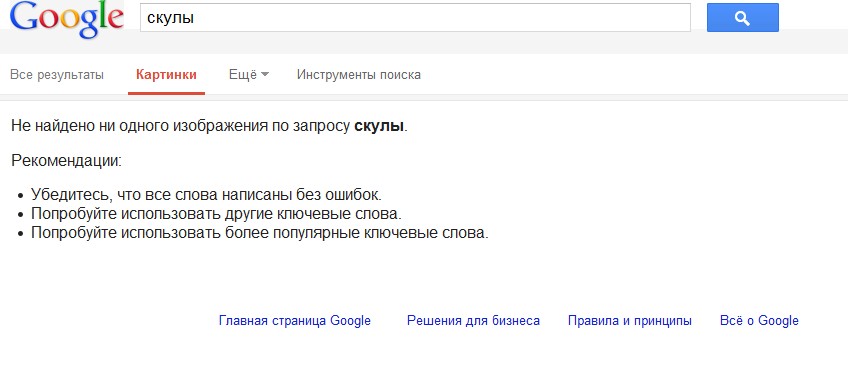Image resolution: width=848 pixels, height=368 pixels.
Task: Open the Главная страница Google link
Action: [x=295, y=321]
